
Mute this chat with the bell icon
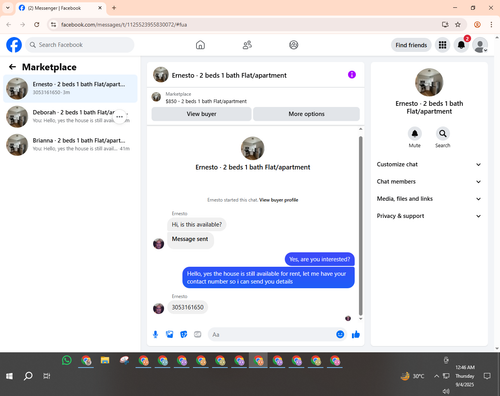point(415,134)
